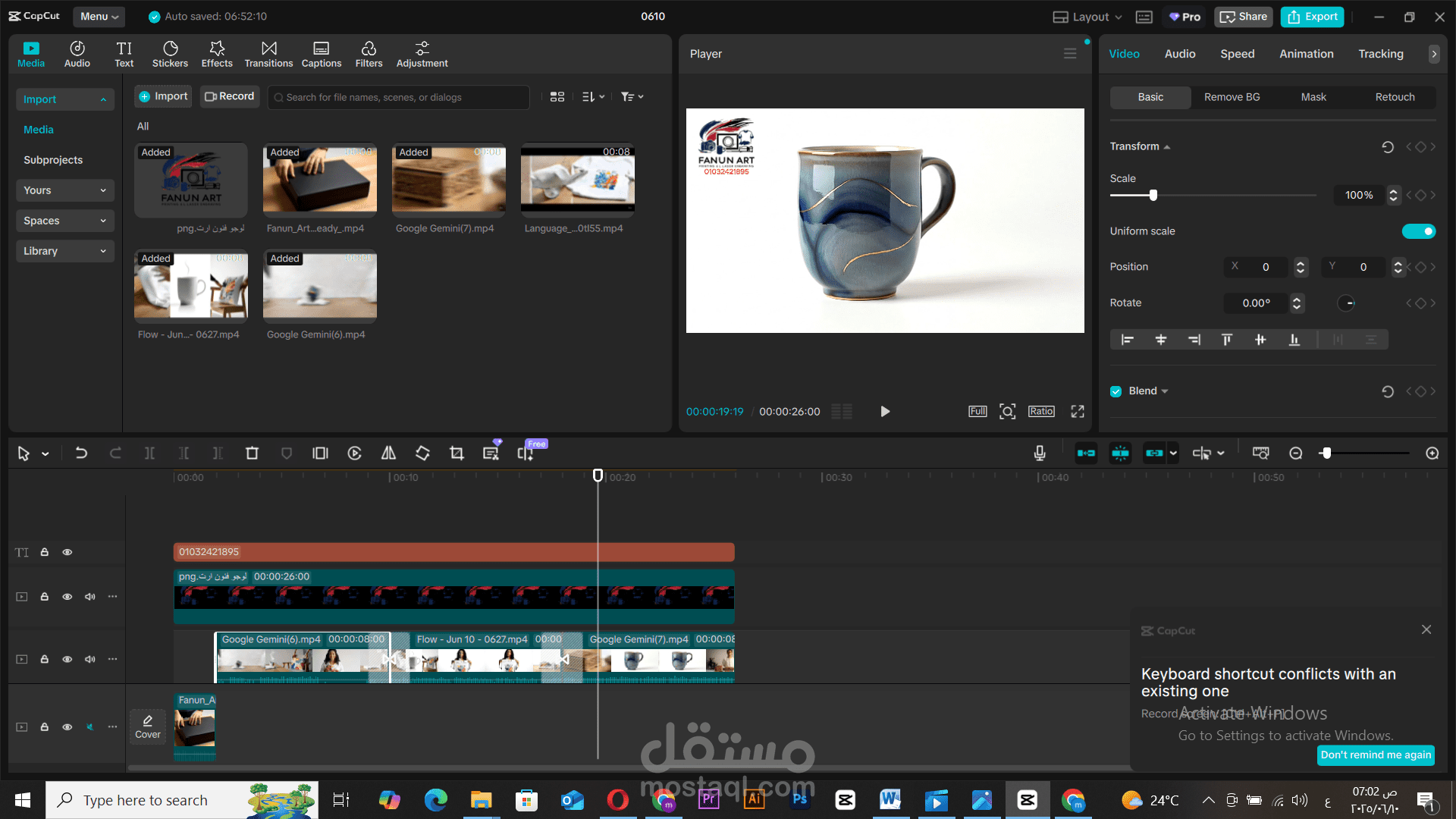The width and height of the screenshot is (1456, 819).
Task: Click the Export button
Action: (x=1312, y=17)
